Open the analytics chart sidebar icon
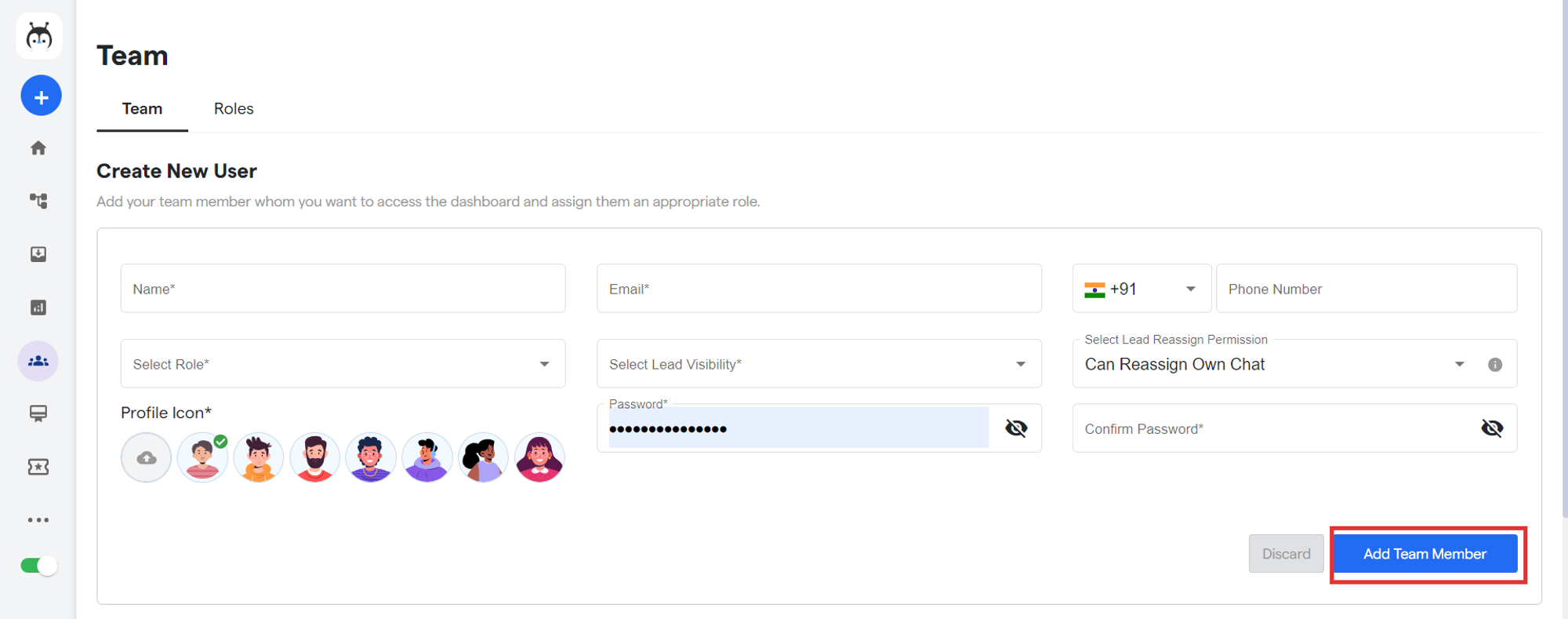1568x619 pixels. click(x=38, y=308)
